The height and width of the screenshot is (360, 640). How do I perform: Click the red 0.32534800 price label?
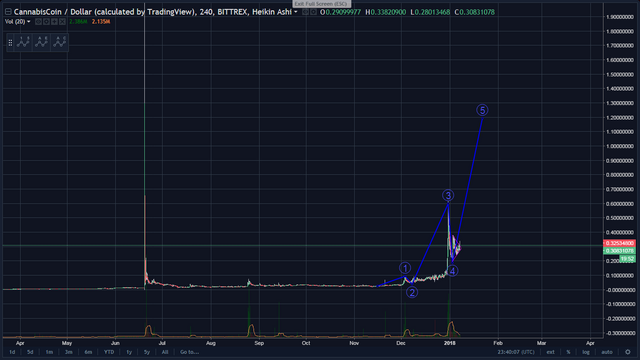tap(619, 243)
